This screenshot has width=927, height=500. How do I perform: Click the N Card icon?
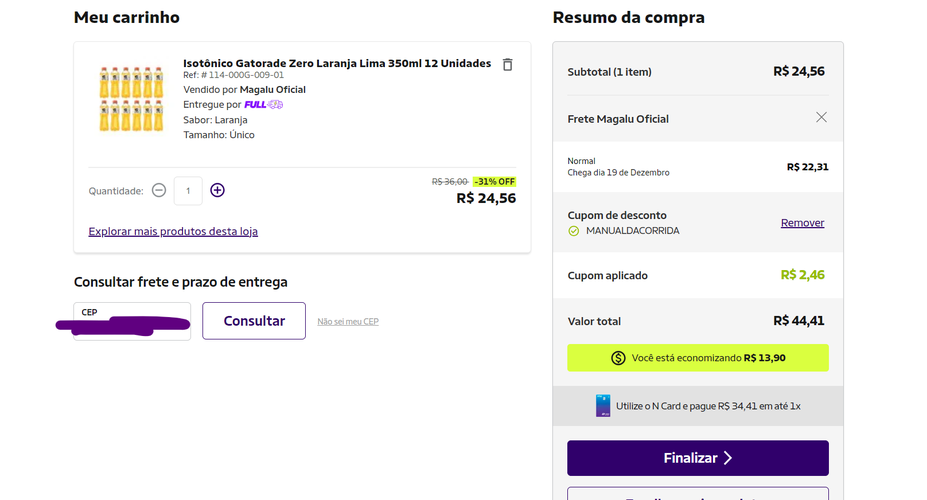(x=602, y=406)
